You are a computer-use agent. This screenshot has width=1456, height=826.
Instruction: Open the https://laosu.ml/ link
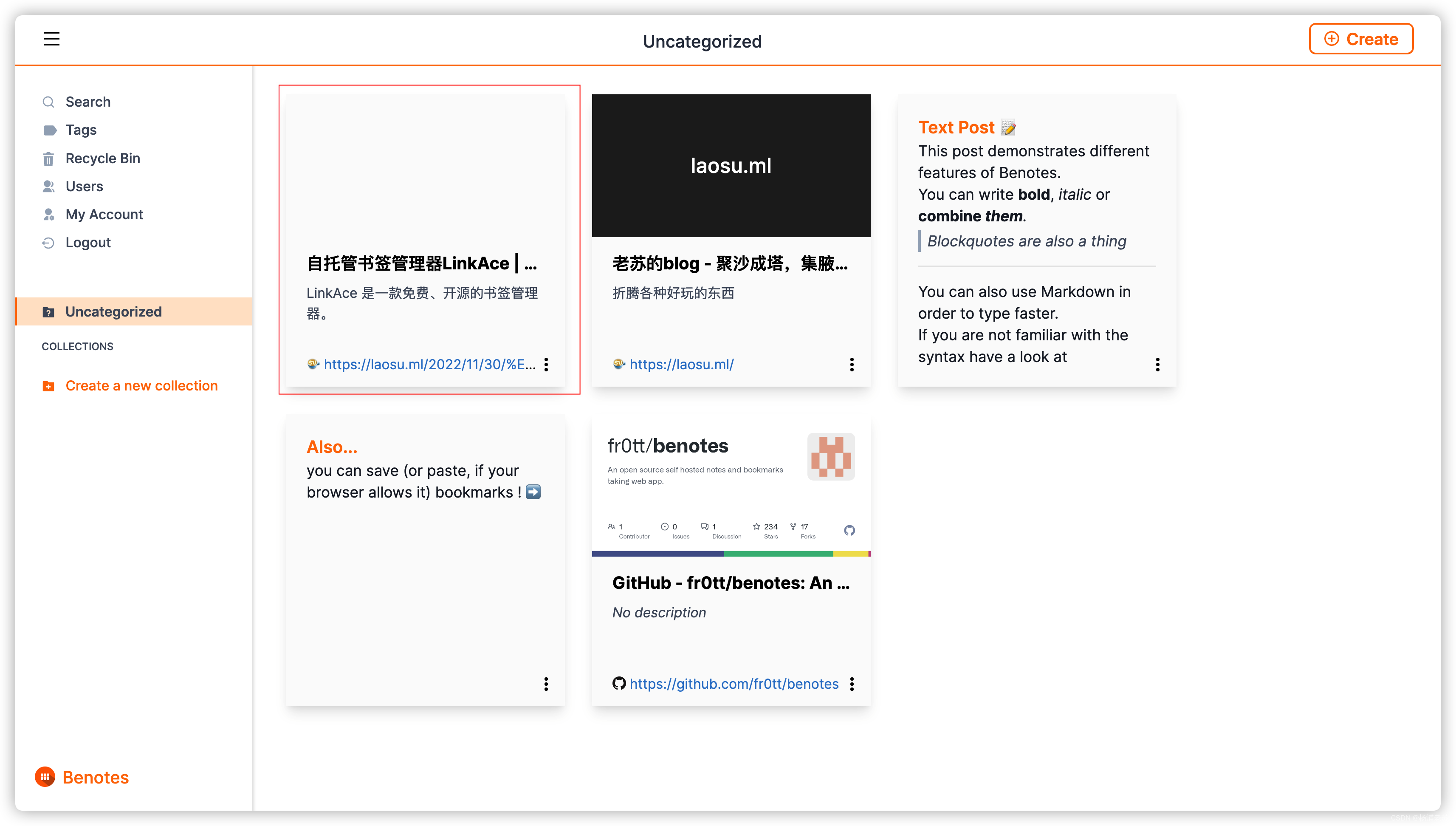(x=682, y=364)
